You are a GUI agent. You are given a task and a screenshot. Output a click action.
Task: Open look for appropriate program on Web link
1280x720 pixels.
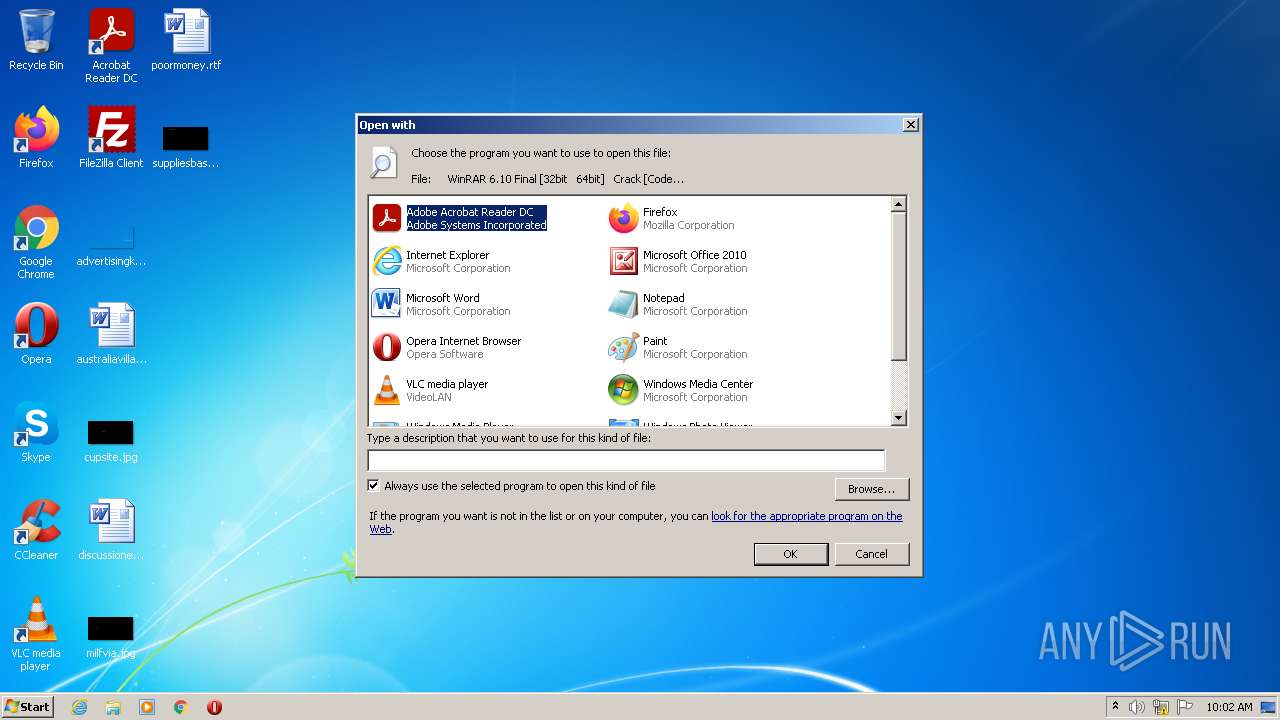[806, 516]
